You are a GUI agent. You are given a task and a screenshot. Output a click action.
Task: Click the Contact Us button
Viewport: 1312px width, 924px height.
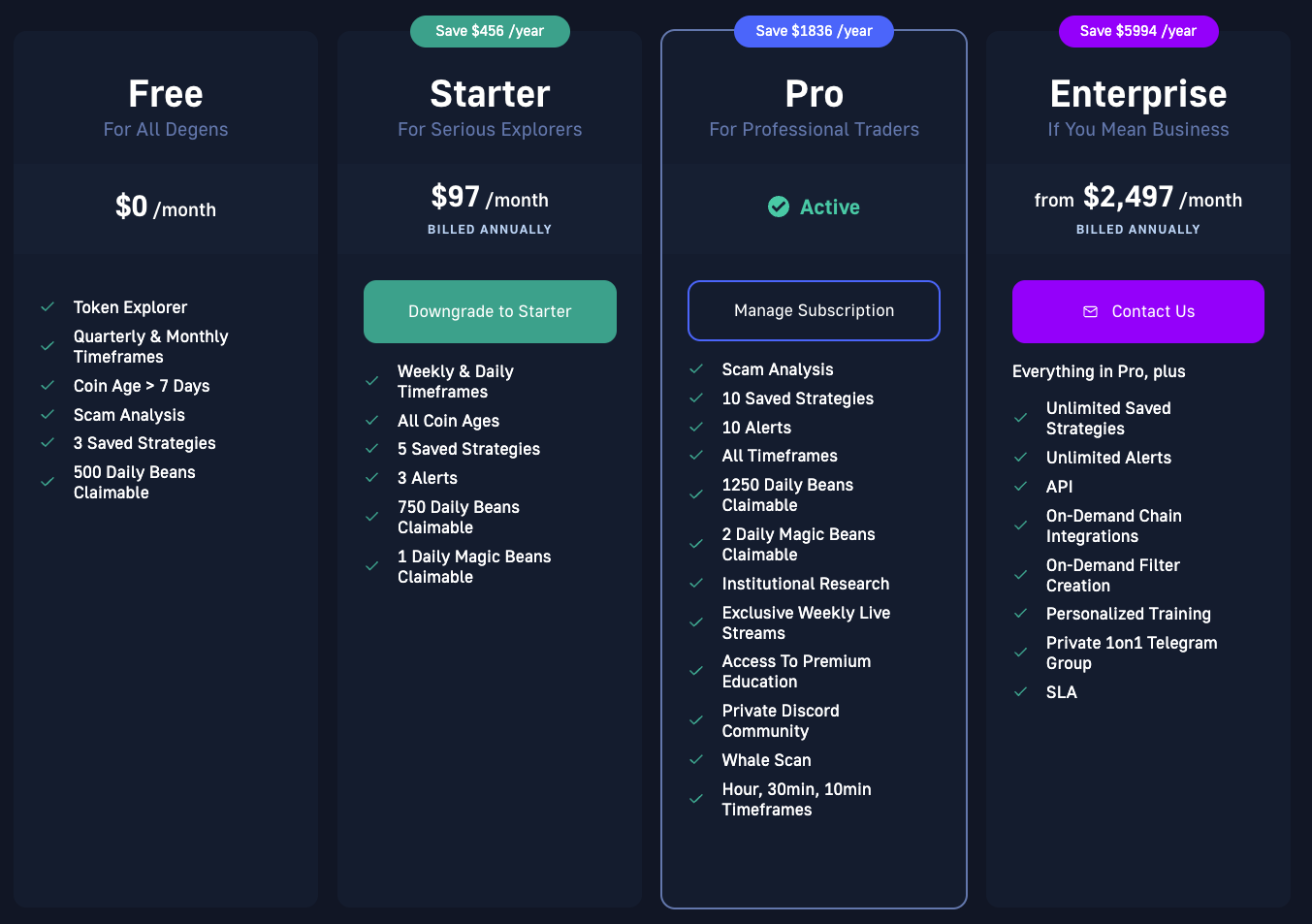click(1138, 311)
